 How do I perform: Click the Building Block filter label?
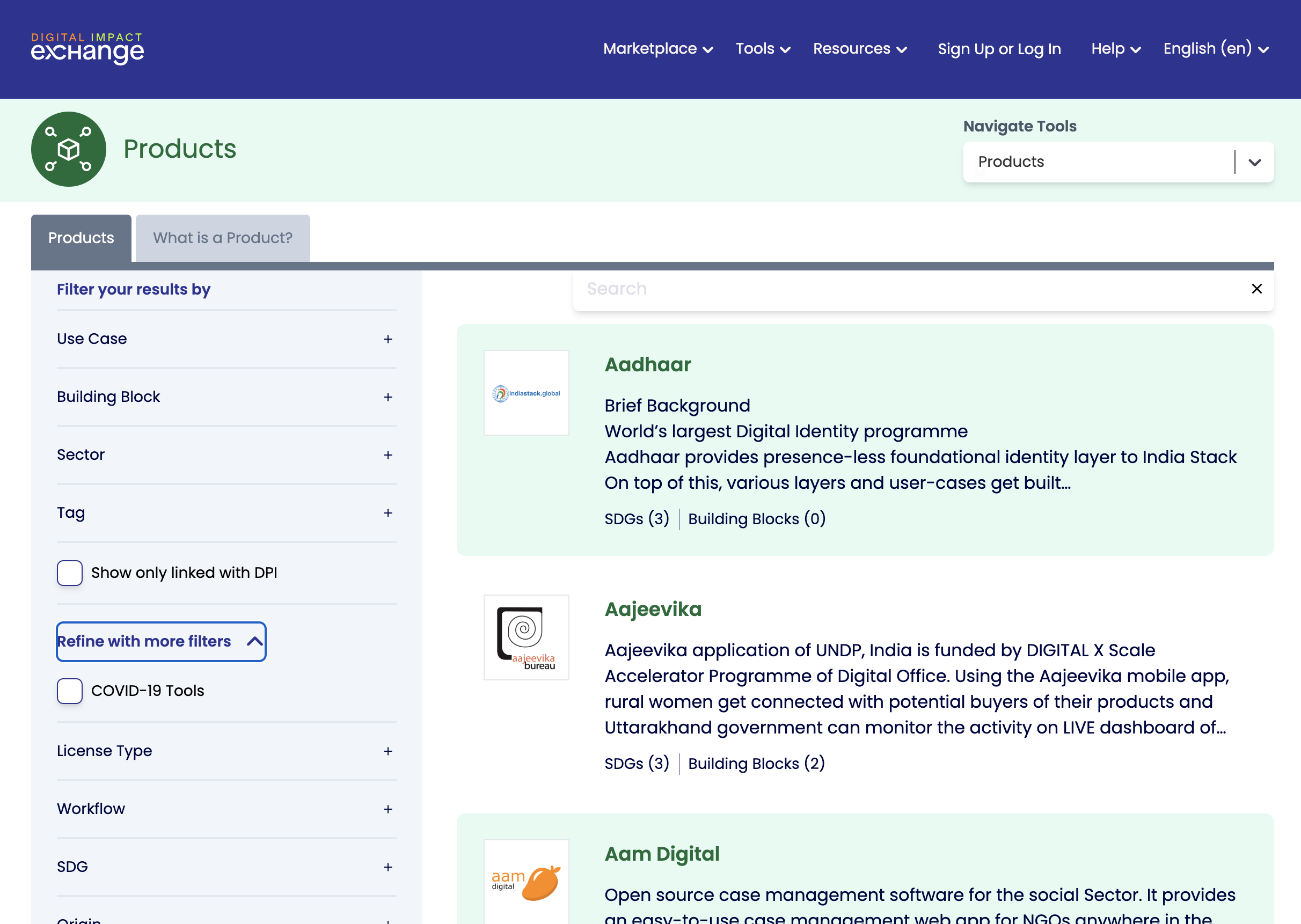point(108,397)
